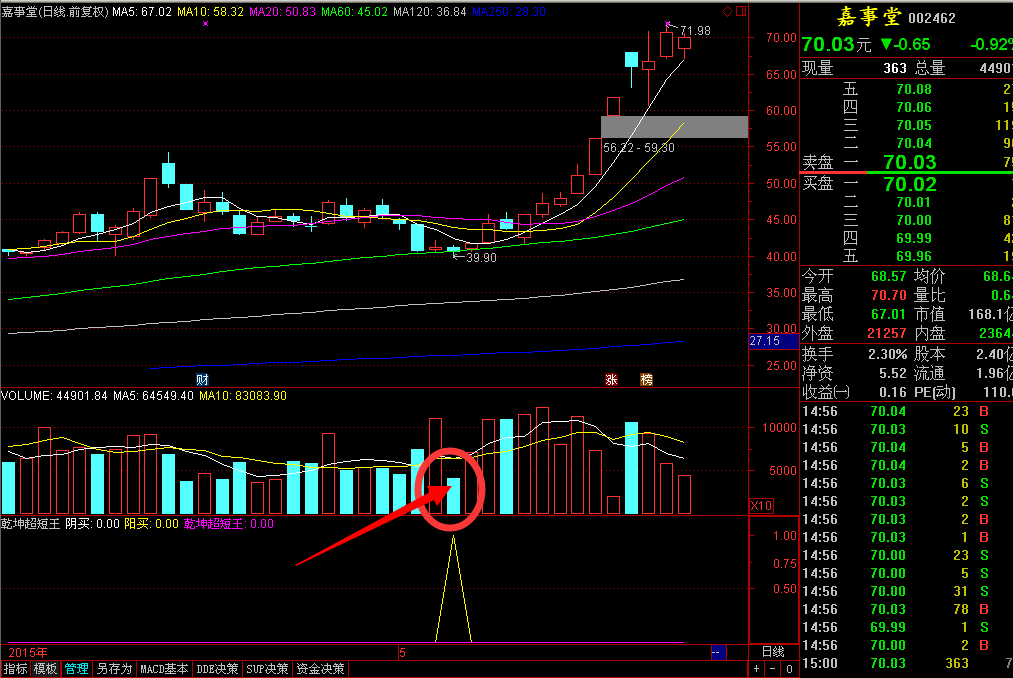Click the 39.90 low price annotation
This screenshot has width=1013, height=678.
481,258
